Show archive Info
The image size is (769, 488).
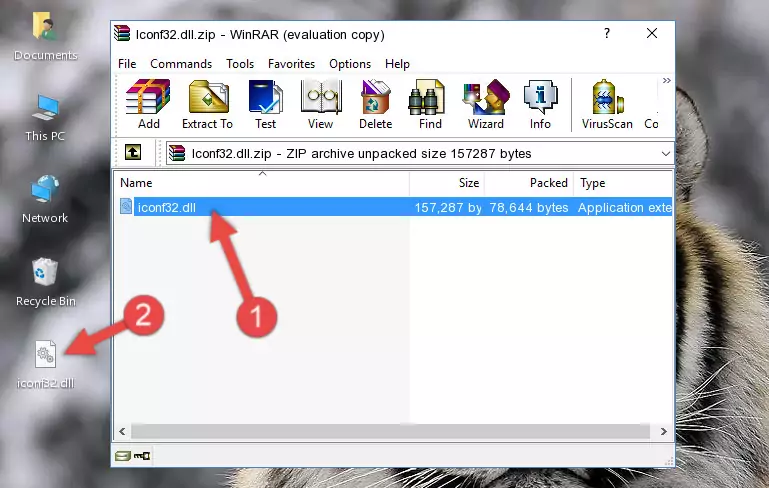540,104
